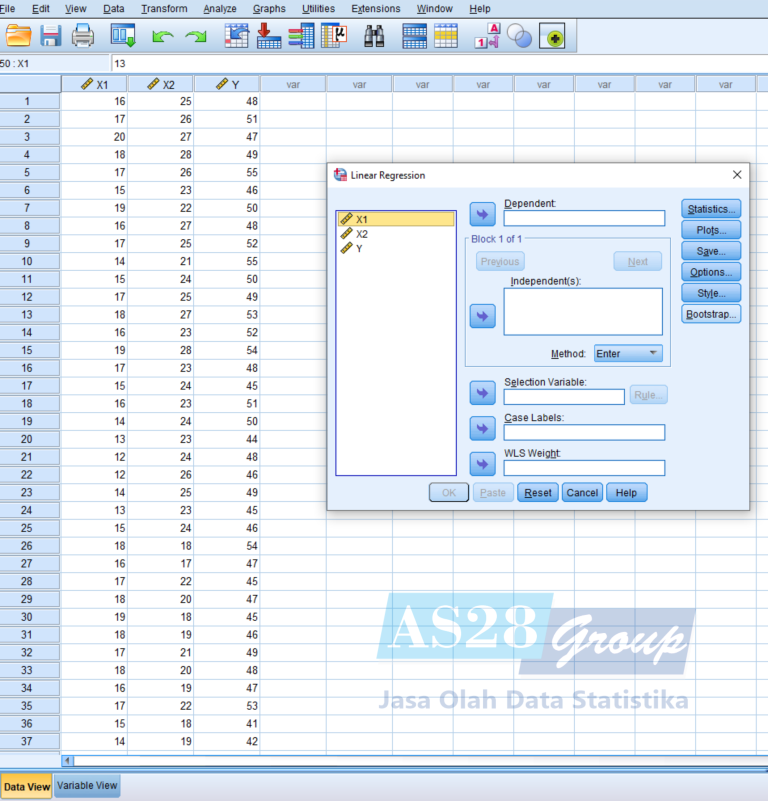The height and width of the screenshot is (801, 768).
Task: Open the Analyze menu
Action: point(219,9)
